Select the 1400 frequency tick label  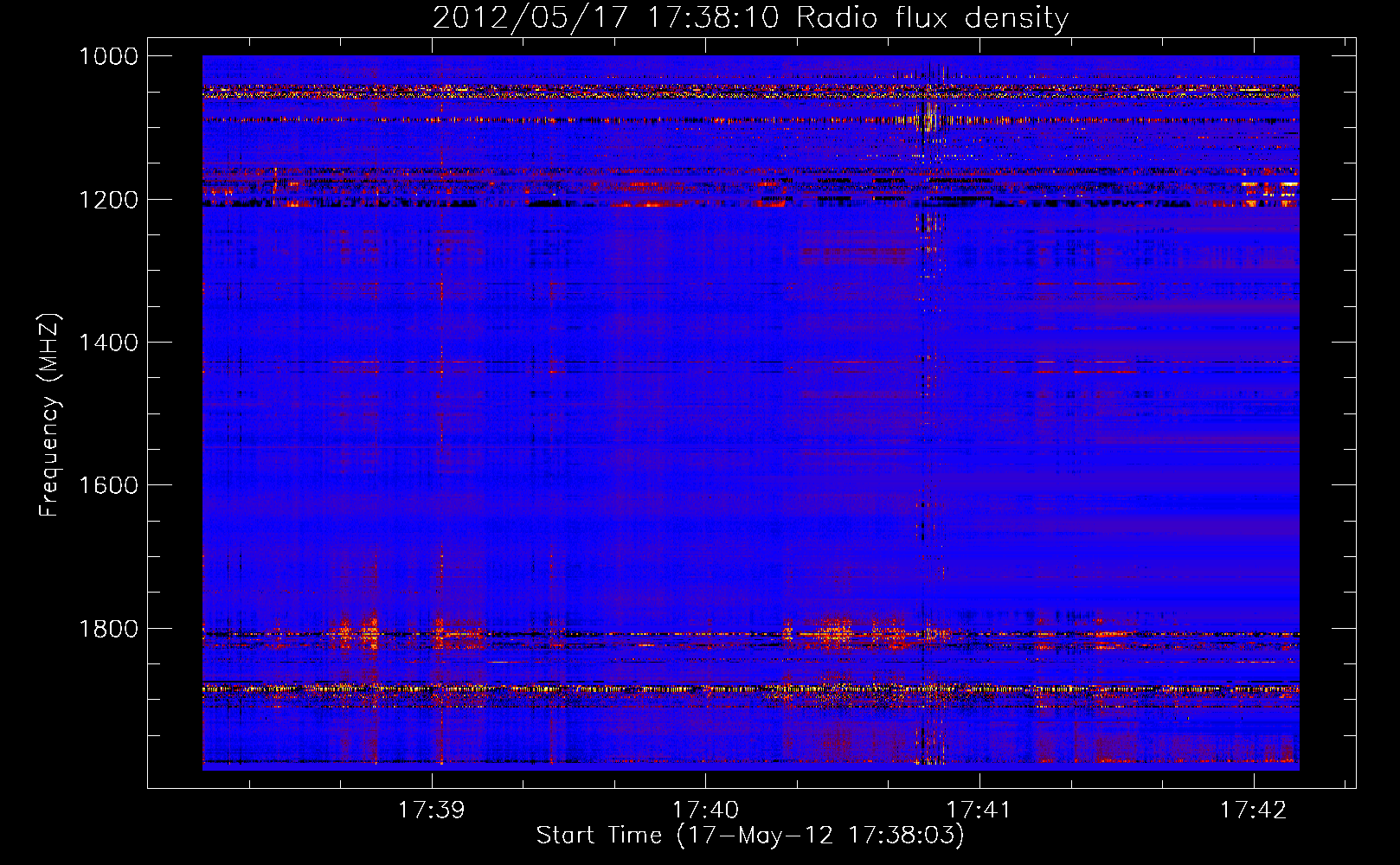[108, 343]
